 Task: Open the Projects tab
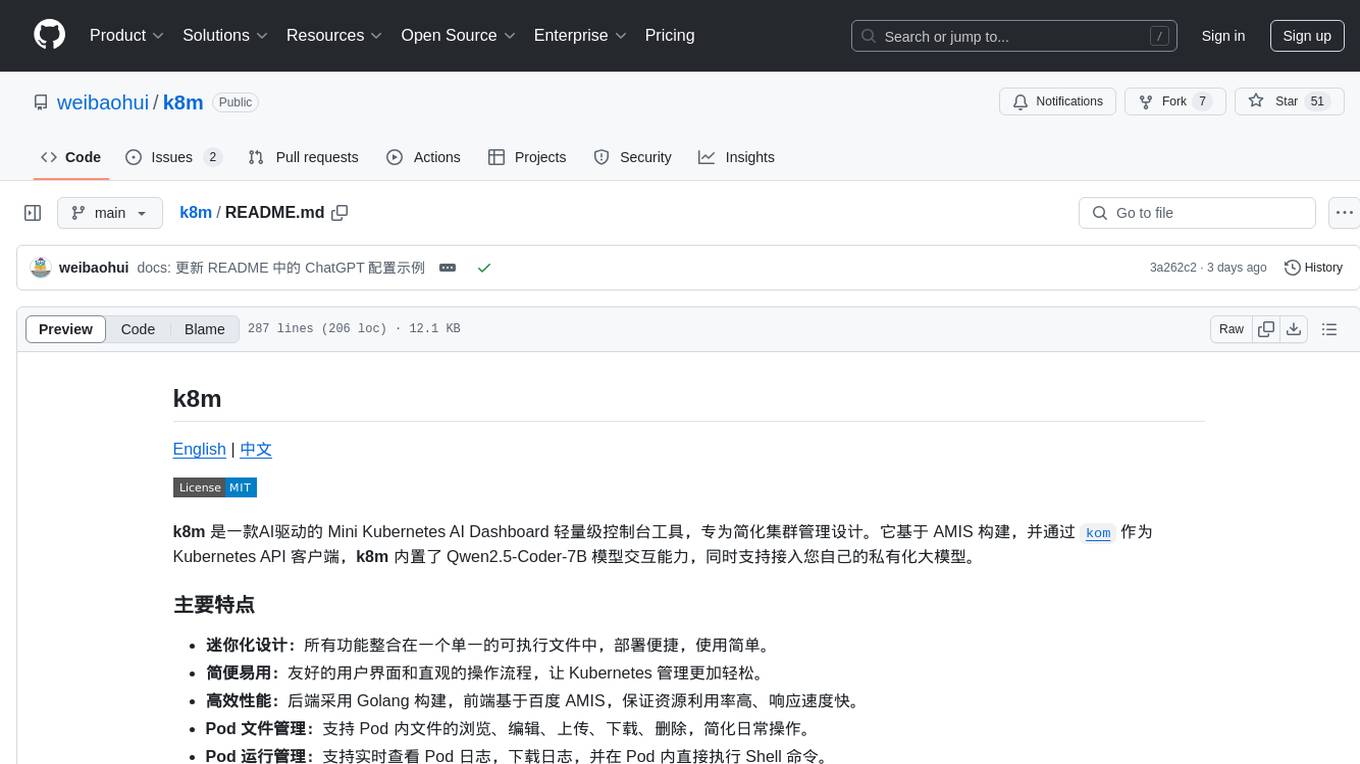pos(527,157)
